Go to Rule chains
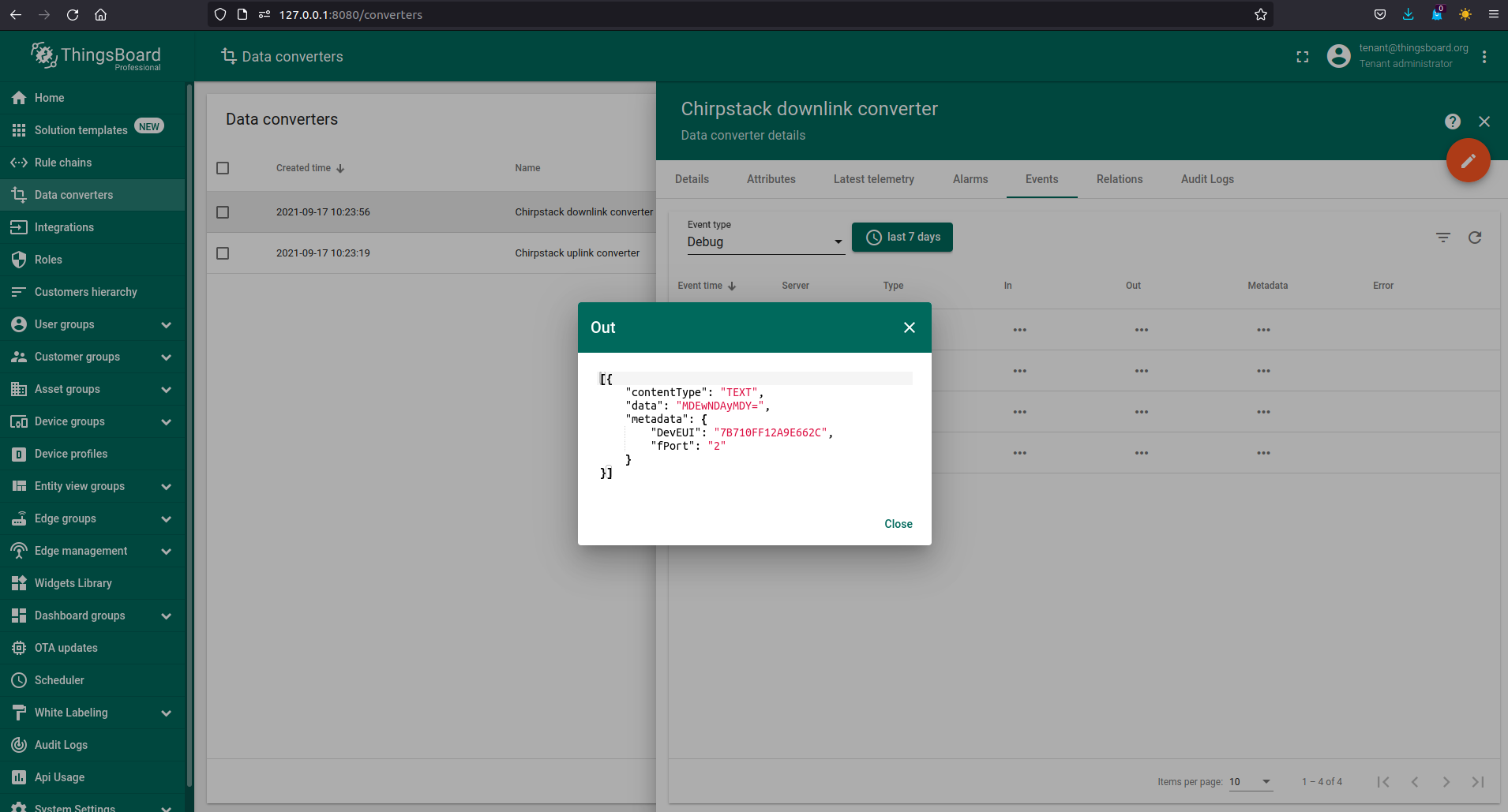Viewport: 1508px width, 812px height. (x=92, y=163)
